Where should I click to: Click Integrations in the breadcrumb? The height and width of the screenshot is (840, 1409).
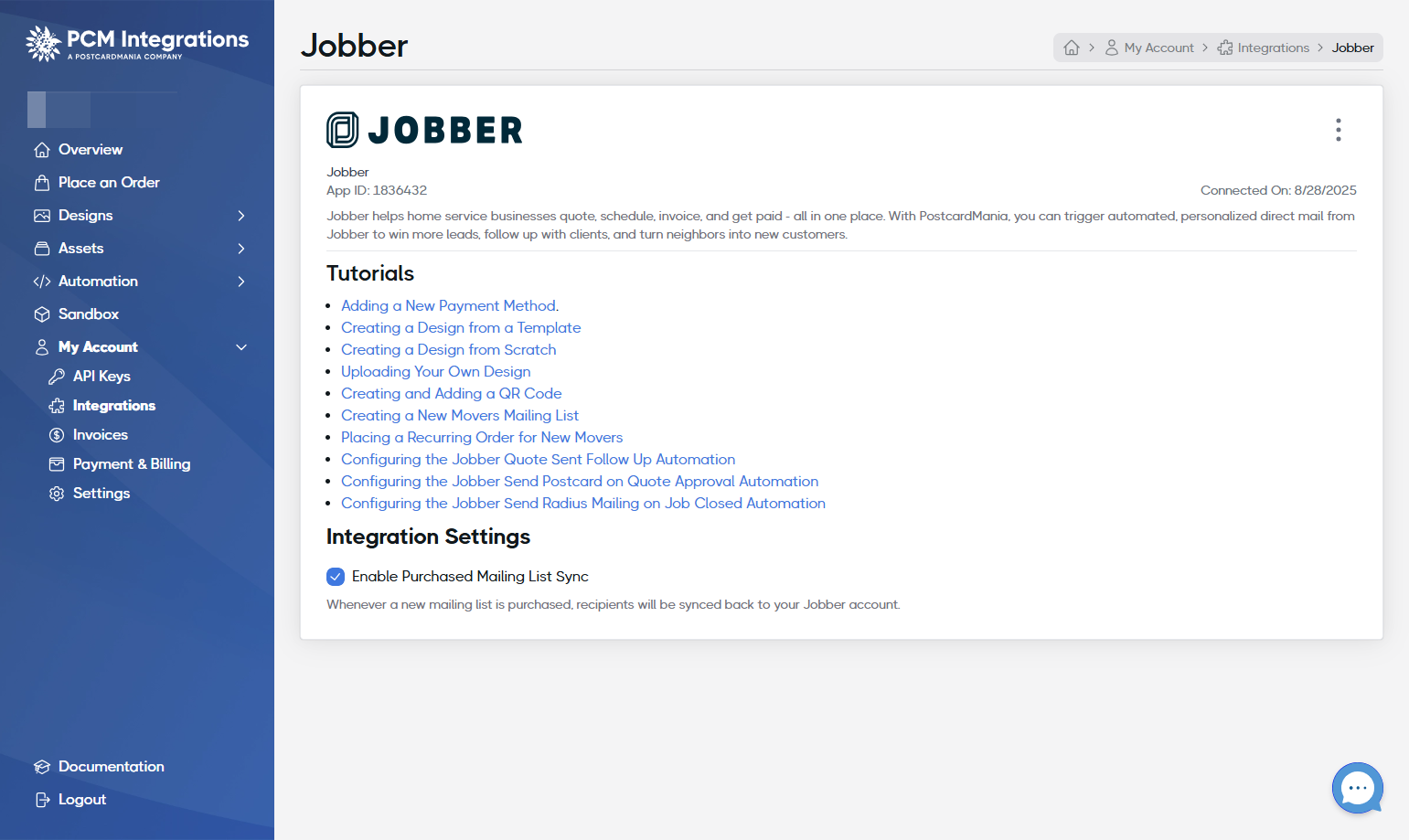[1273, 48]
